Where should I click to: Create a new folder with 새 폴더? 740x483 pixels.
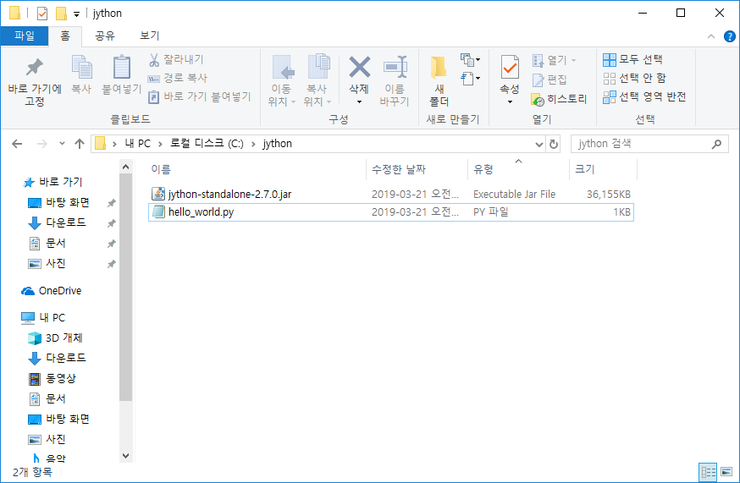coord(439,80)
